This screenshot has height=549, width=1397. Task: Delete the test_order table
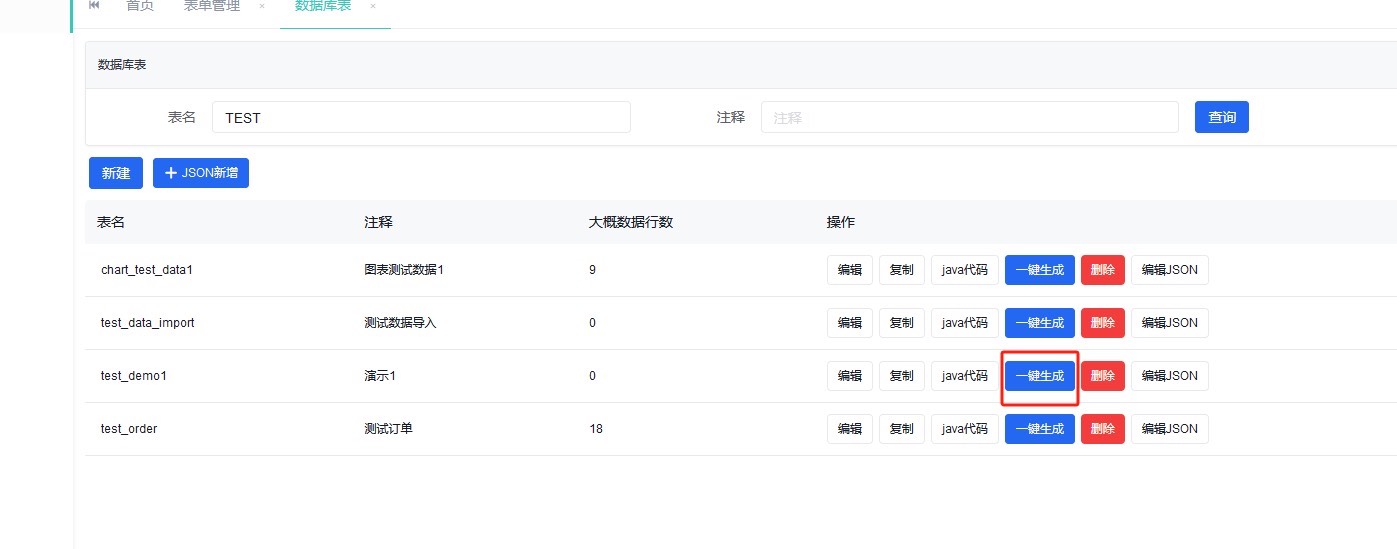1102,429
